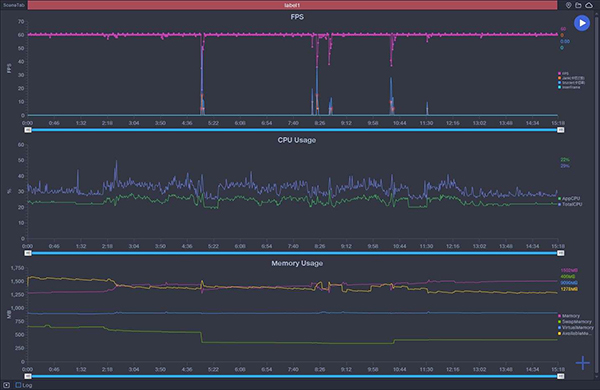Click the 10:44 time label under the CPU Usage chart
The height and width of the screenshot is (390, 600).
399,246
